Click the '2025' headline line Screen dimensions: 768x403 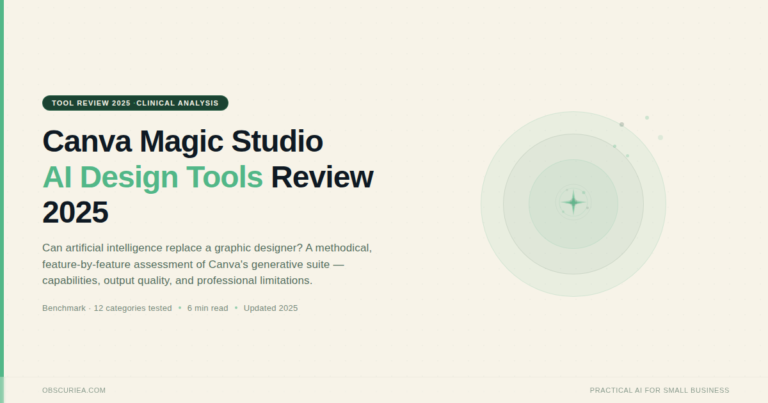(75, 212)
